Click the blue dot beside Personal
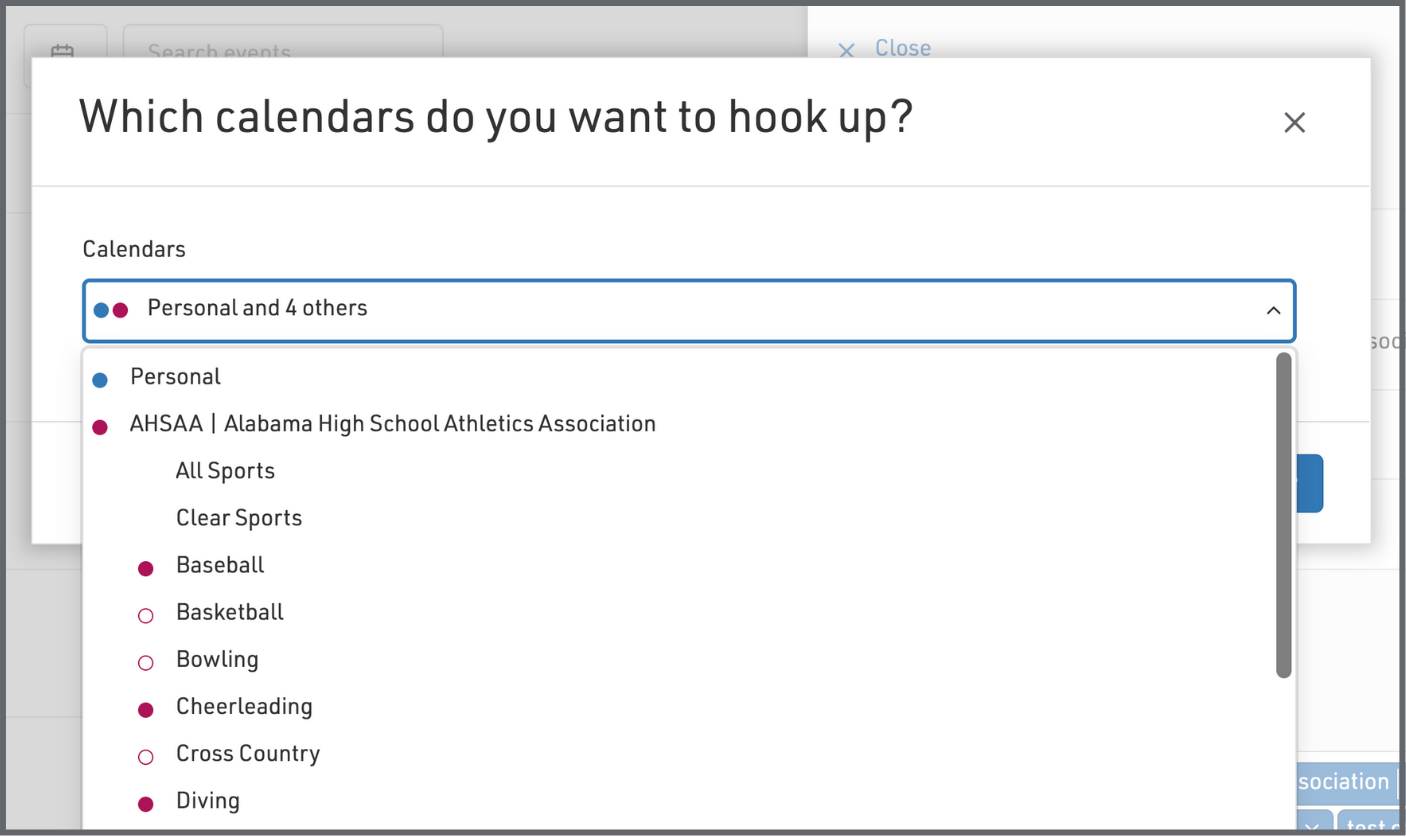Viewport: 1406px width, 837px height. pos(100,380)
